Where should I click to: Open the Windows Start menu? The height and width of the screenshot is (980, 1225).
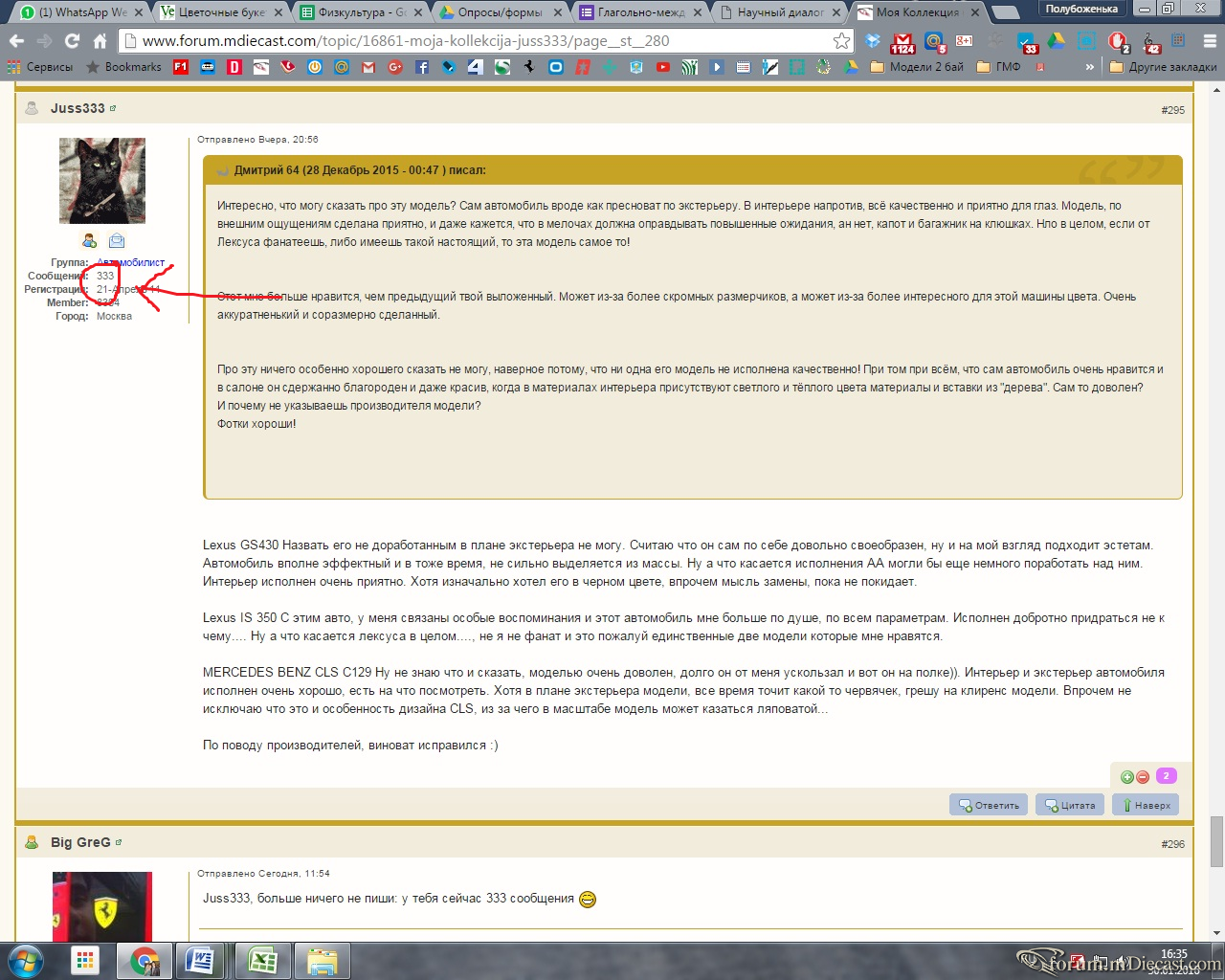25,960
